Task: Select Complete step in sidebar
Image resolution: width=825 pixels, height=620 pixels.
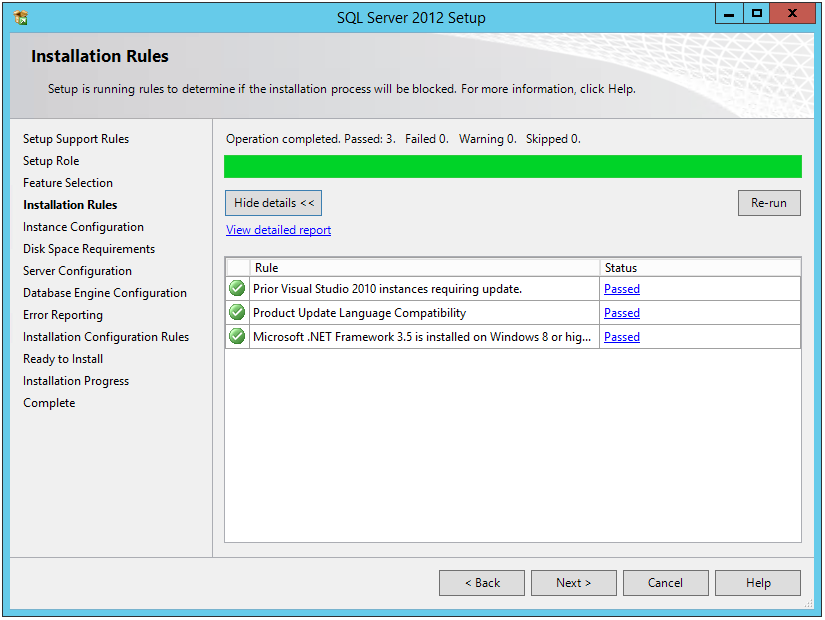Action: point(49,403)
